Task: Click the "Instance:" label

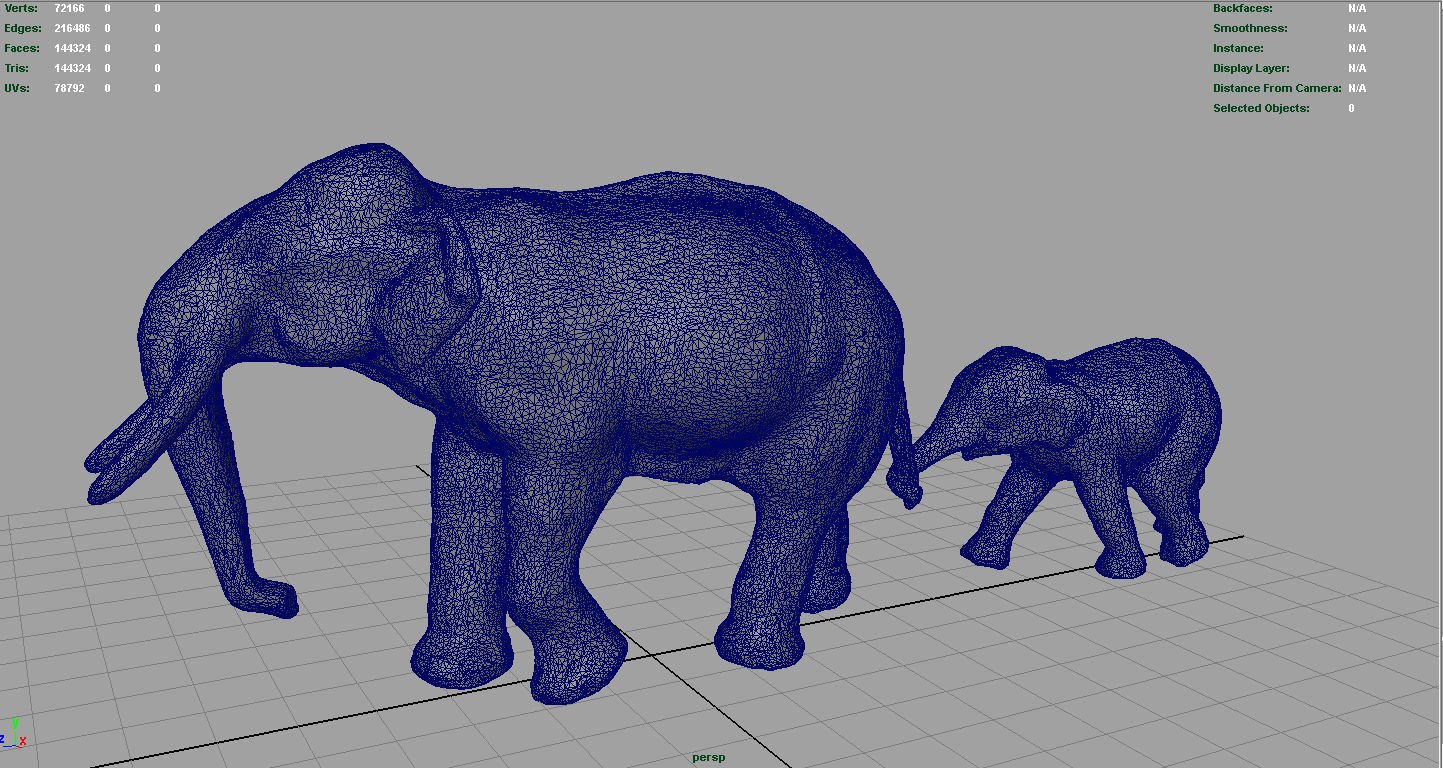Action: point(1238,48)
